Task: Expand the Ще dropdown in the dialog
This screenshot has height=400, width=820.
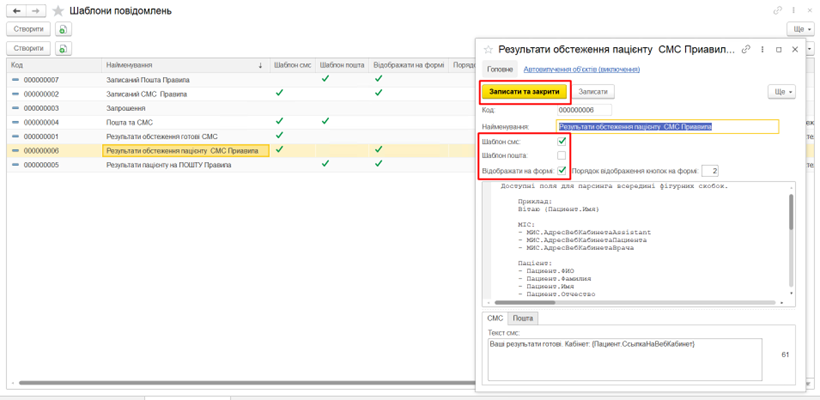Action: pyautogui.click(x=781, y=91)
